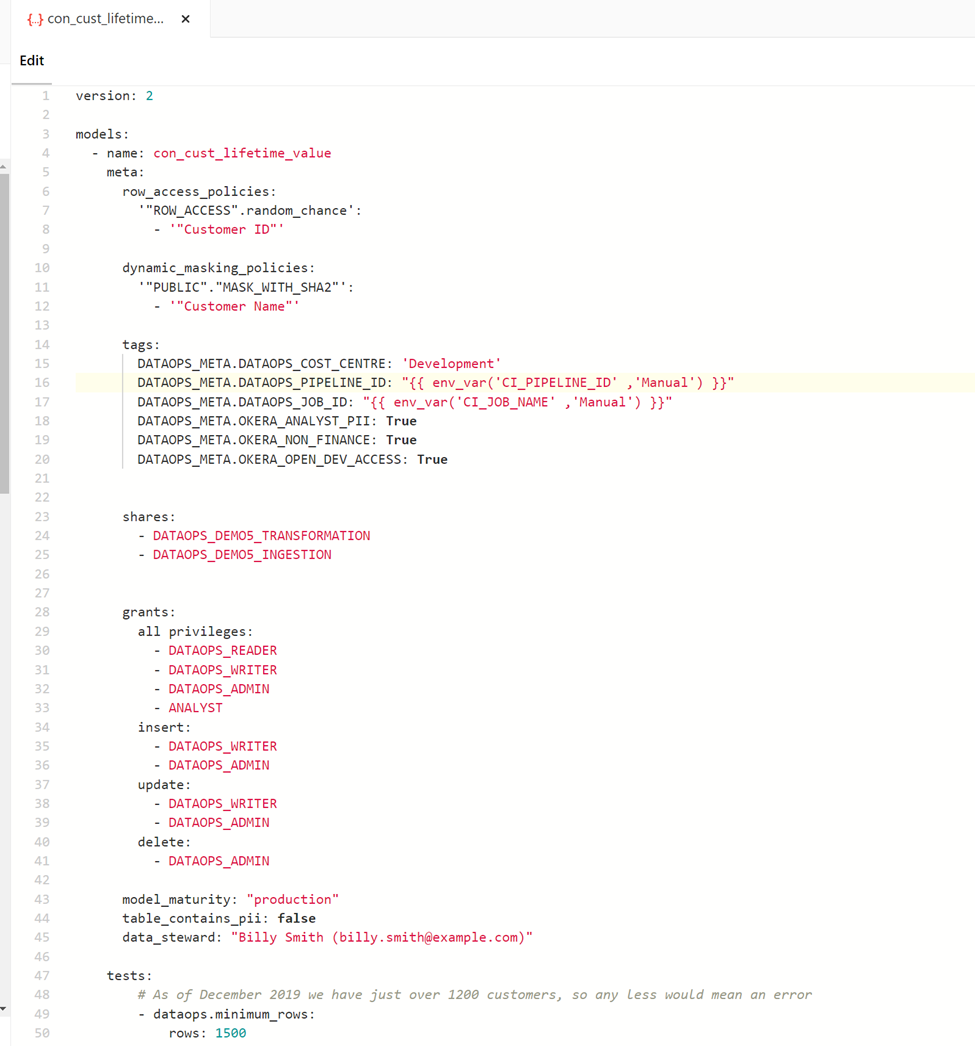The height and width of the screenshot is (1046, 975).
Task: Click 'grants:' key on line 28
Action: tap(149, 612)
